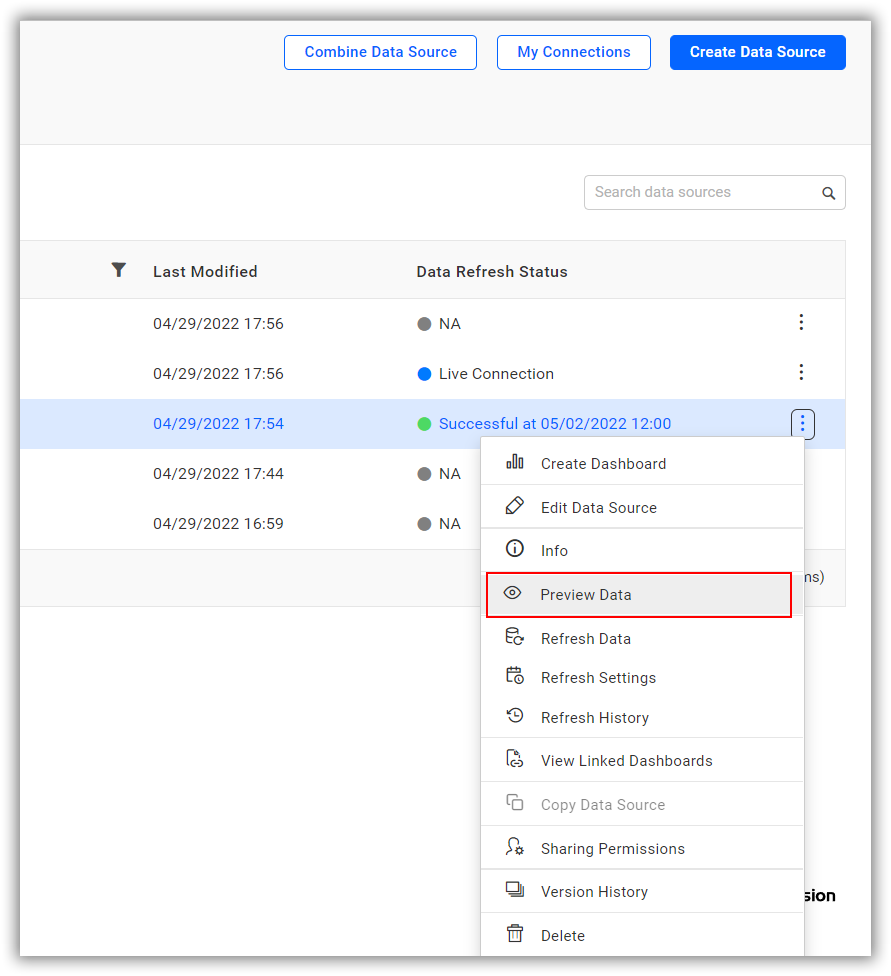This screenshot has height=976, width=891.
Task: Click the user gear Sharing Permissions icon
Action: click(514, 847)
